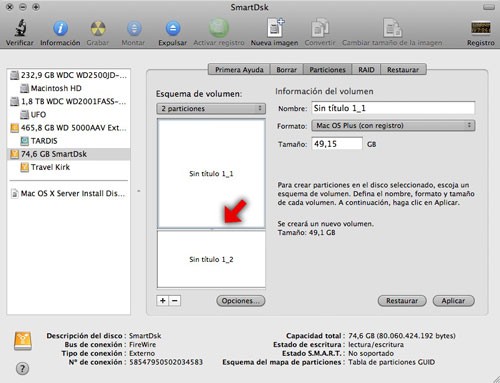Click the Verificar microscope icon
This screenshot has height=383, width=500.
pos(21,28)
